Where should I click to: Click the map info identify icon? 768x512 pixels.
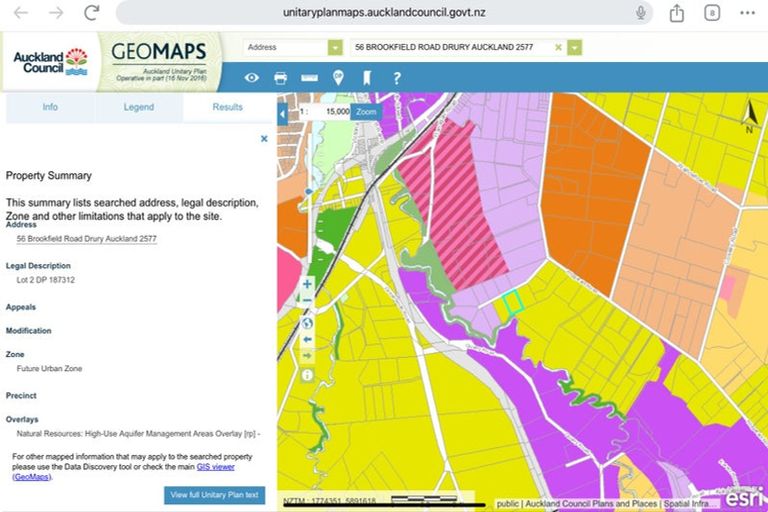tap(307, 375)
